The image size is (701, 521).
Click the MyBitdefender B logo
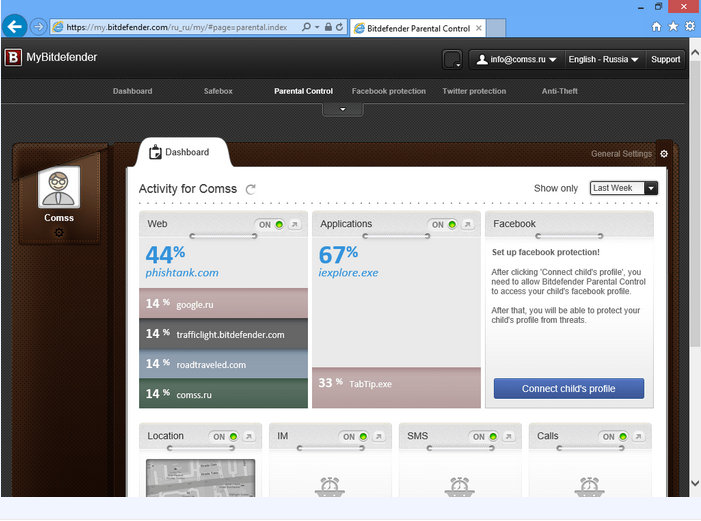click(x=13, y=57)
